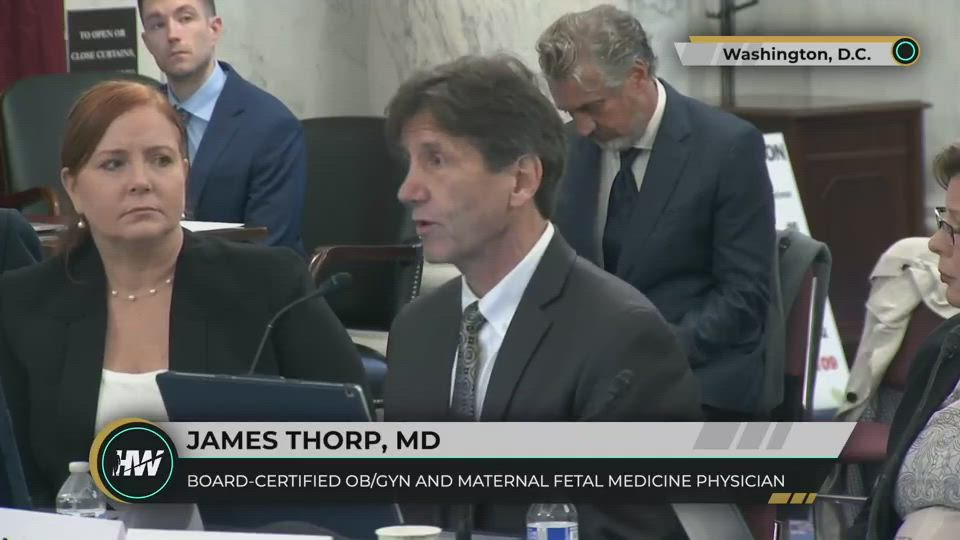The width and height of the screenshot is (960, 540).
Task: Click the teal circle beside Washington, D.C.
Action: [905, 51]
